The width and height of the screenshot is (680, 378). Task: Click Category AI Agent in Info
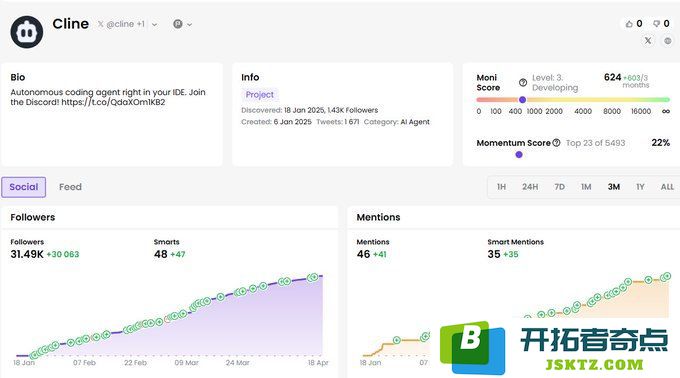coord(397,122)
